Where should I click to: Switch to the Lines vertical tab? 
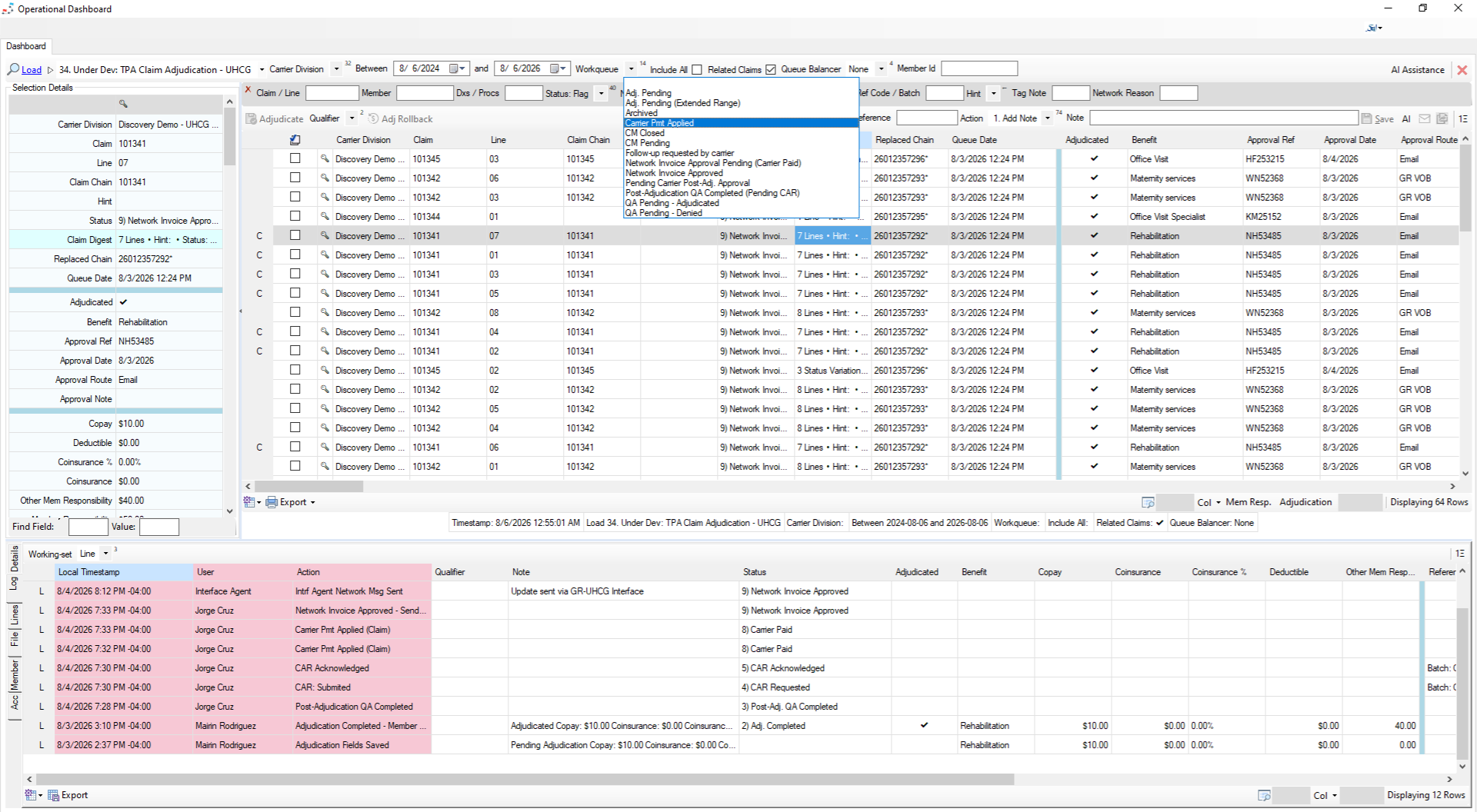(15, 615)
